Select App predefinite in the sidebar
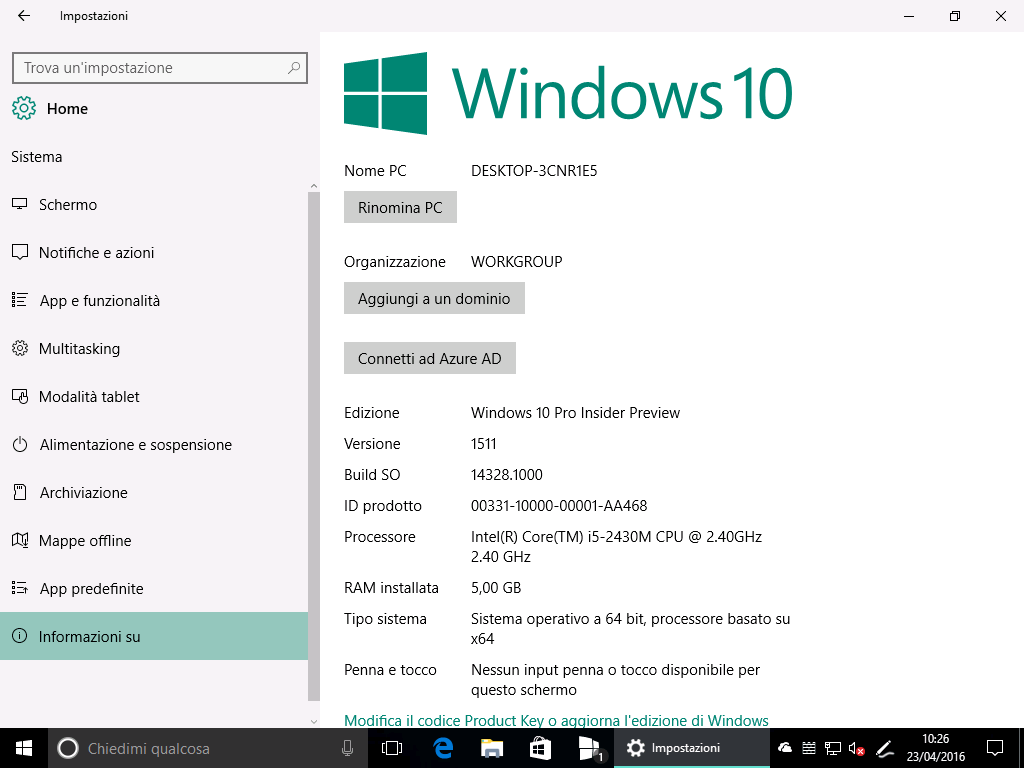The width and height of the screenshot is (1024, 768). tap(154, 588)
